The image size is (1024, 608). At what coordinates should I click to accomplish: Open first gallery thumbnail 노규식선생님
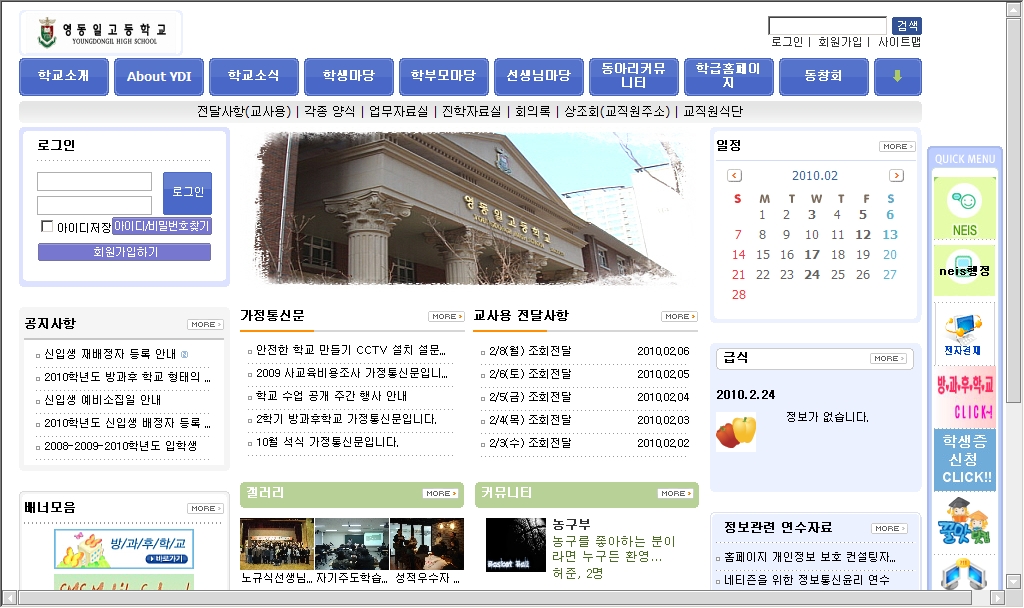click(x=277, y=544)
